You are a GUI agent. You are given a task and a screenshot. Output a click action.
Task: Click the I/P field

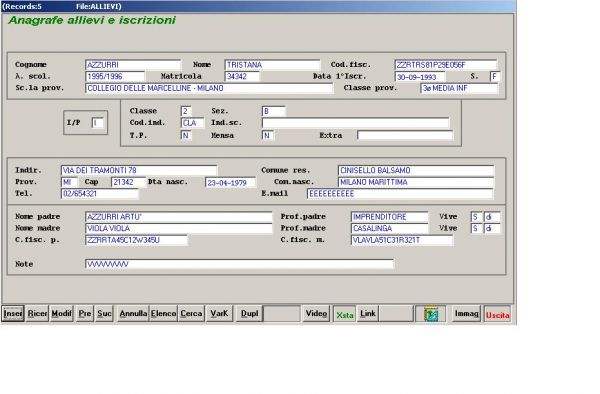pos(98,123)
